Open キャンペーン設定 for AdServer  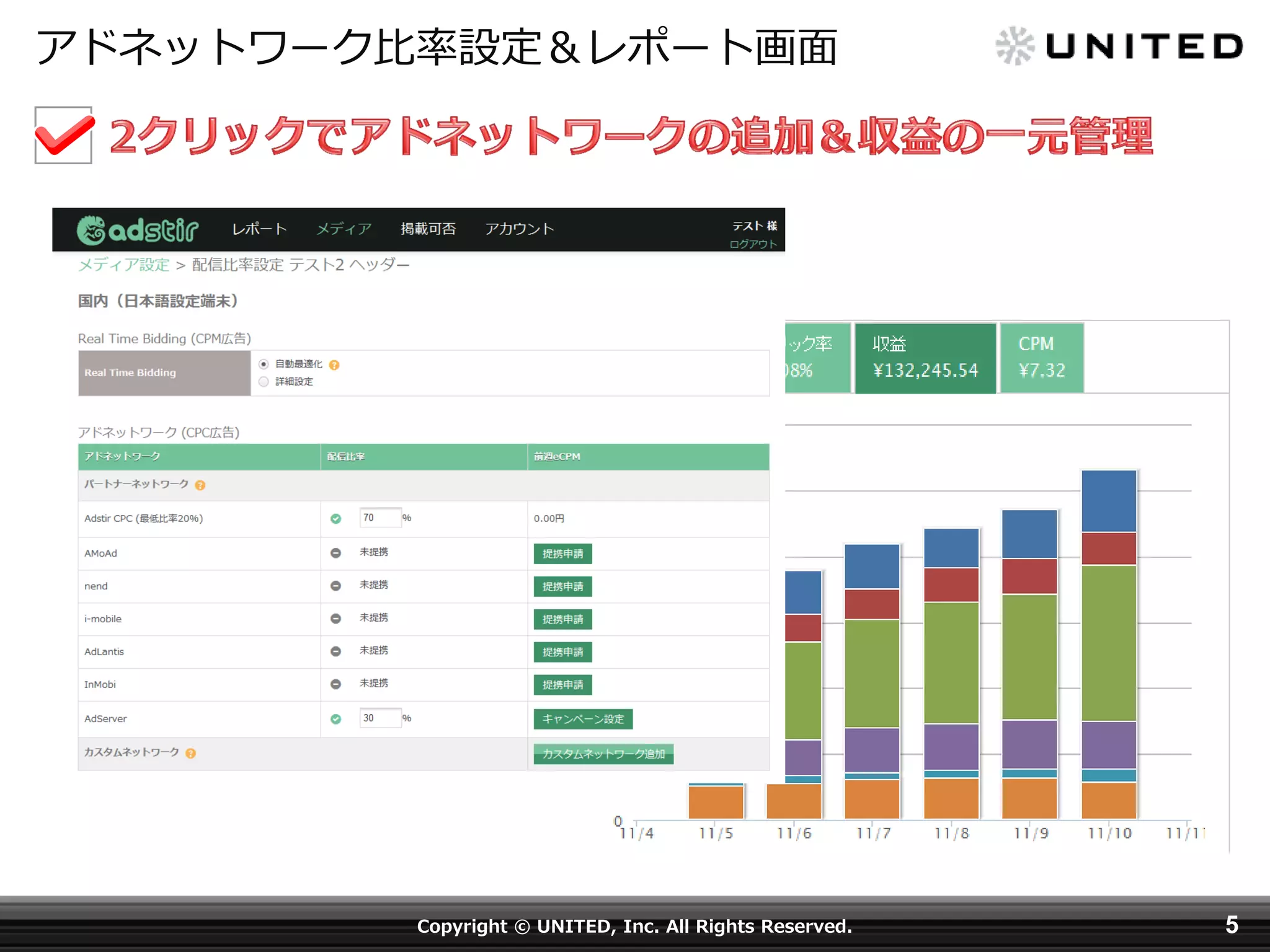(x=583, y=719)
